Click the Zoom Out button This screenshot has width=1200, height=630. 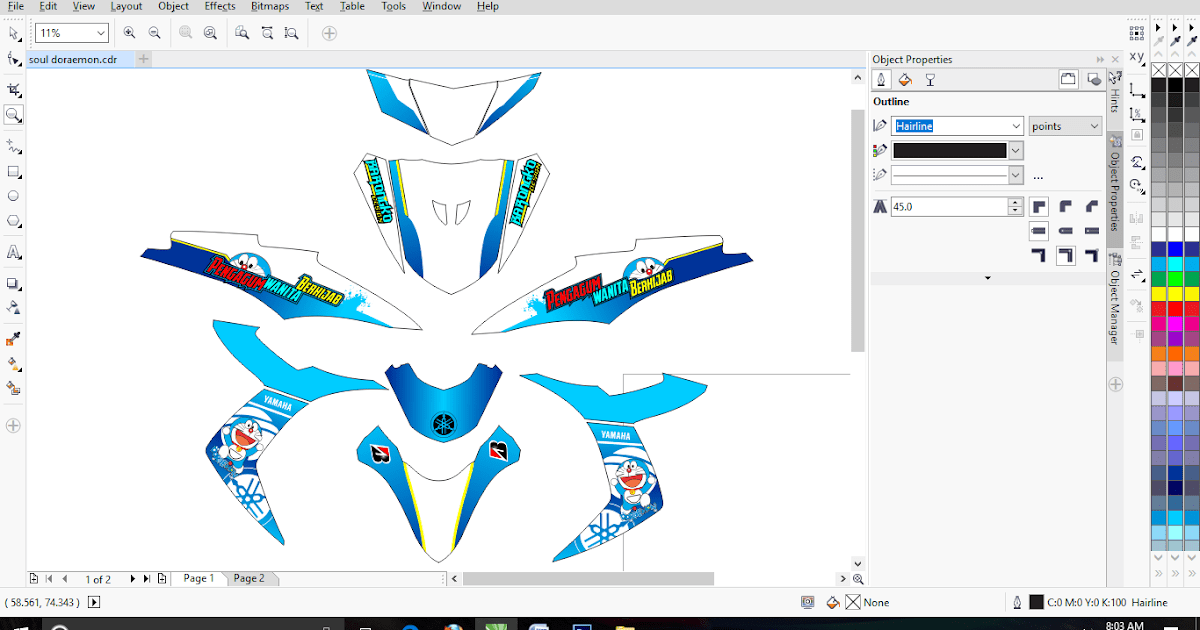154,33
